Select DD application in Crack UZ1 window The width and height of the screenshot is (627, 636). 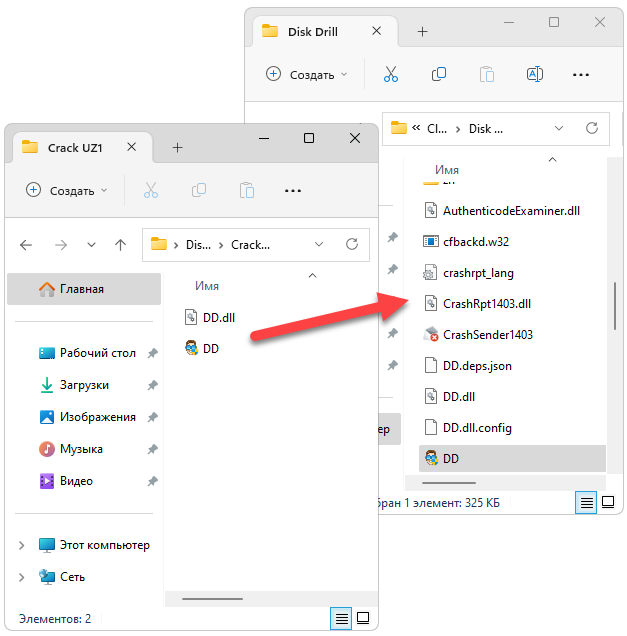(202, 348)
